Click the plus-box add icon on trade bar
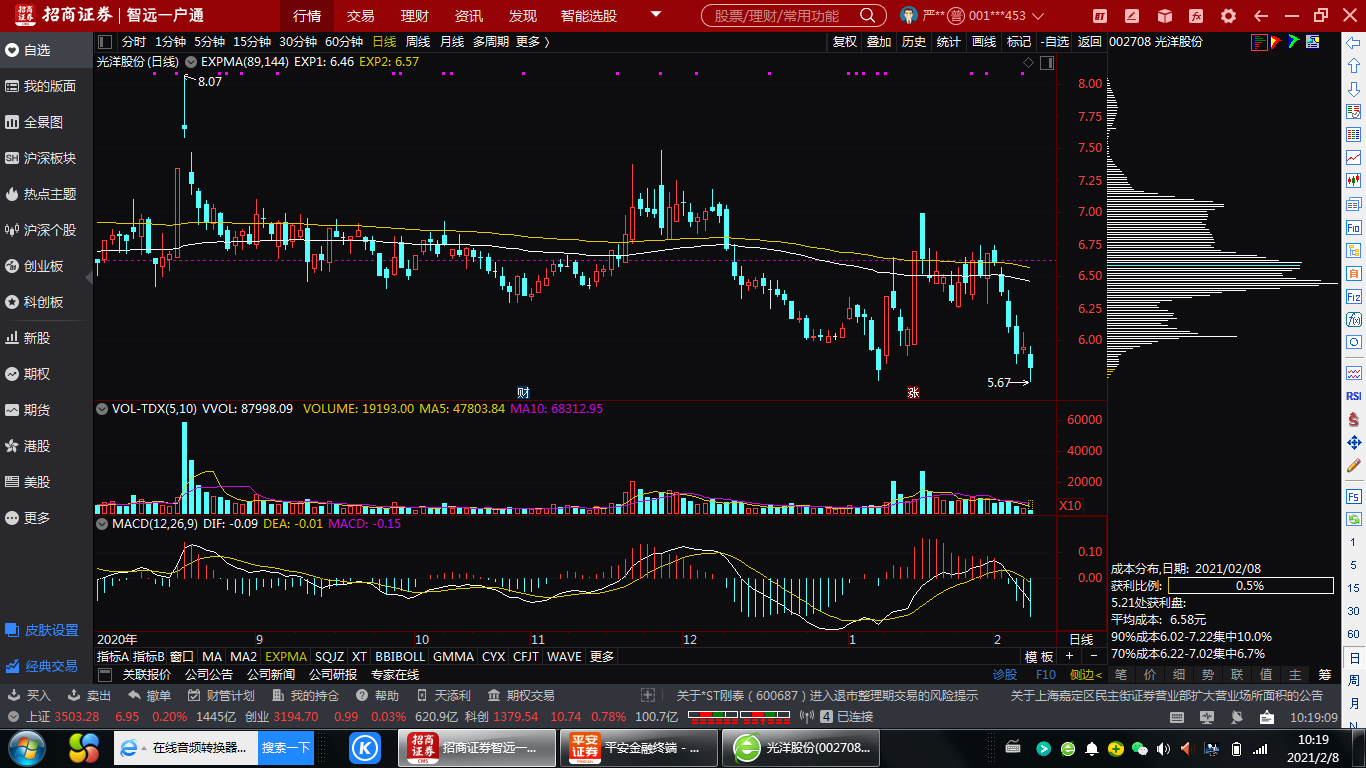The image size is (1366, 768). [648, 695]
